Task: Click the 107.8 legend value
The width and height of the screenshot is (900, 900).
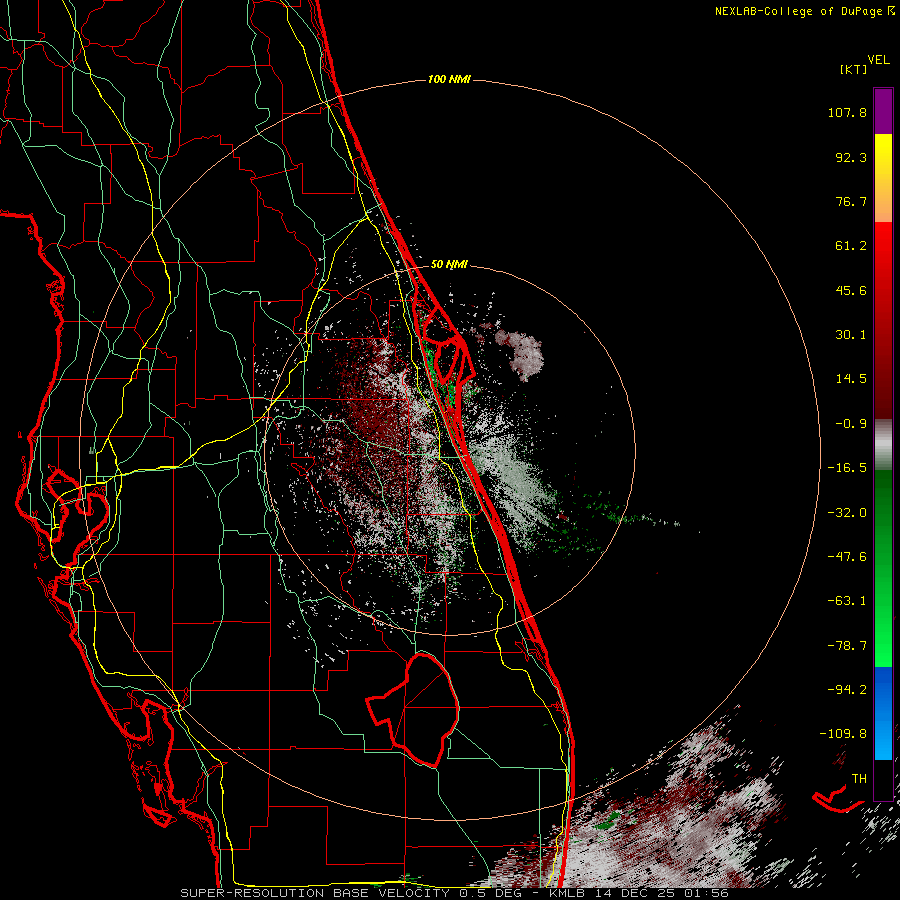Action: point(847,112)
